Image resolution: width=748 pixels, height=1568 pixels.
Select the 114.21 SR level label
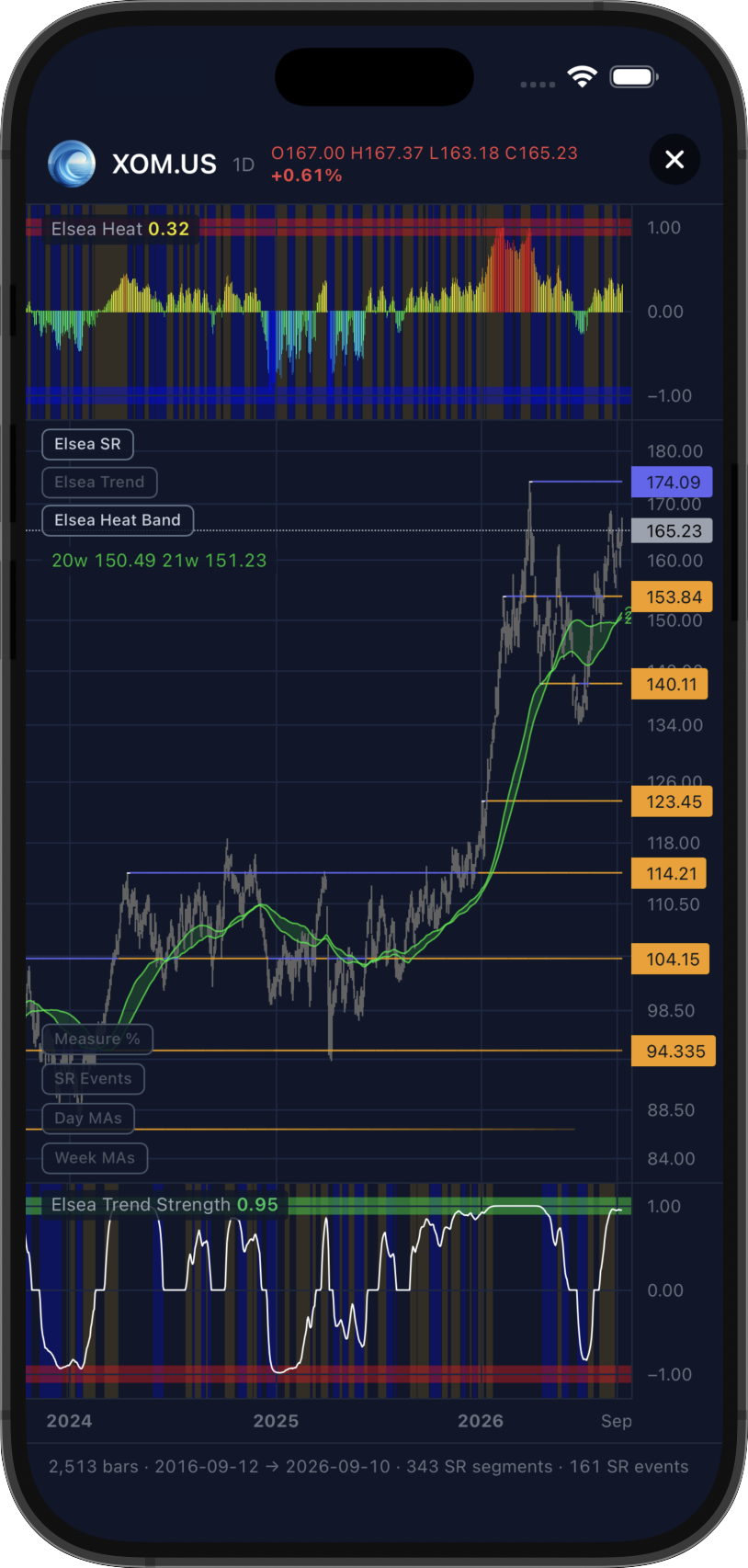coord(669,873)
